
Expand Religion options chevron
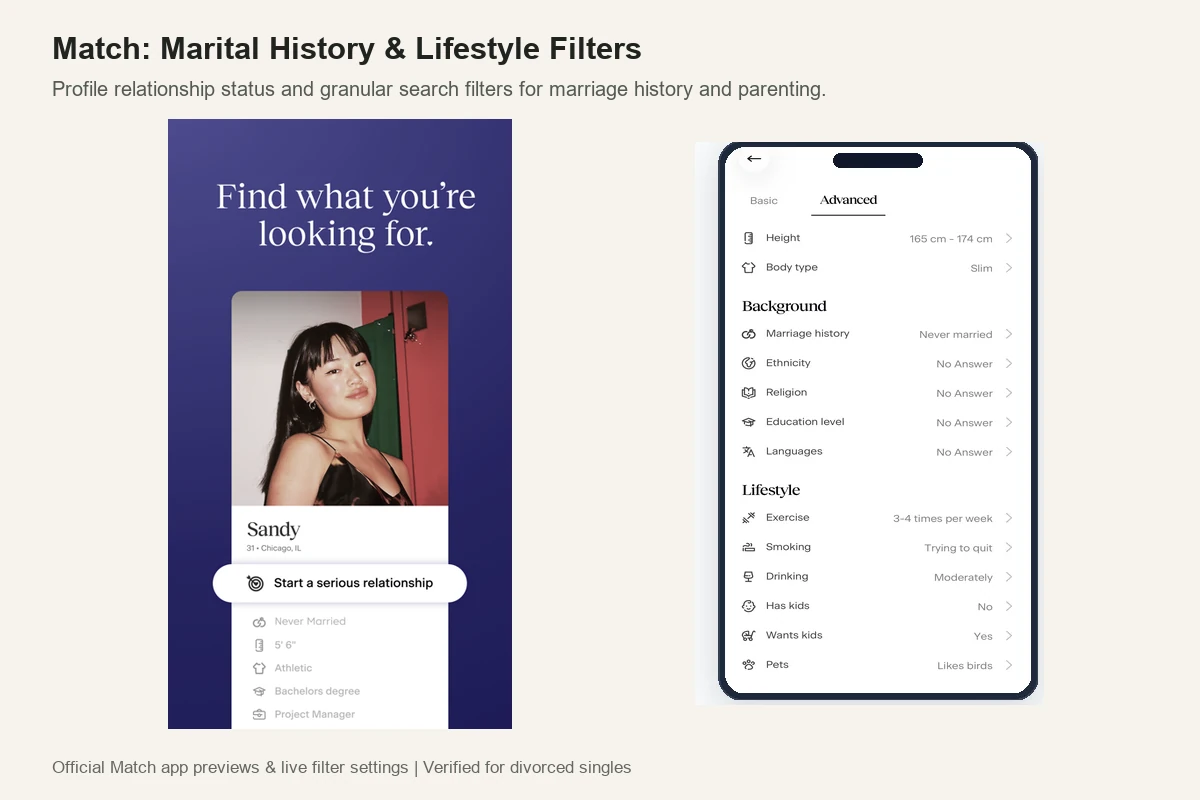point(1009,393)
